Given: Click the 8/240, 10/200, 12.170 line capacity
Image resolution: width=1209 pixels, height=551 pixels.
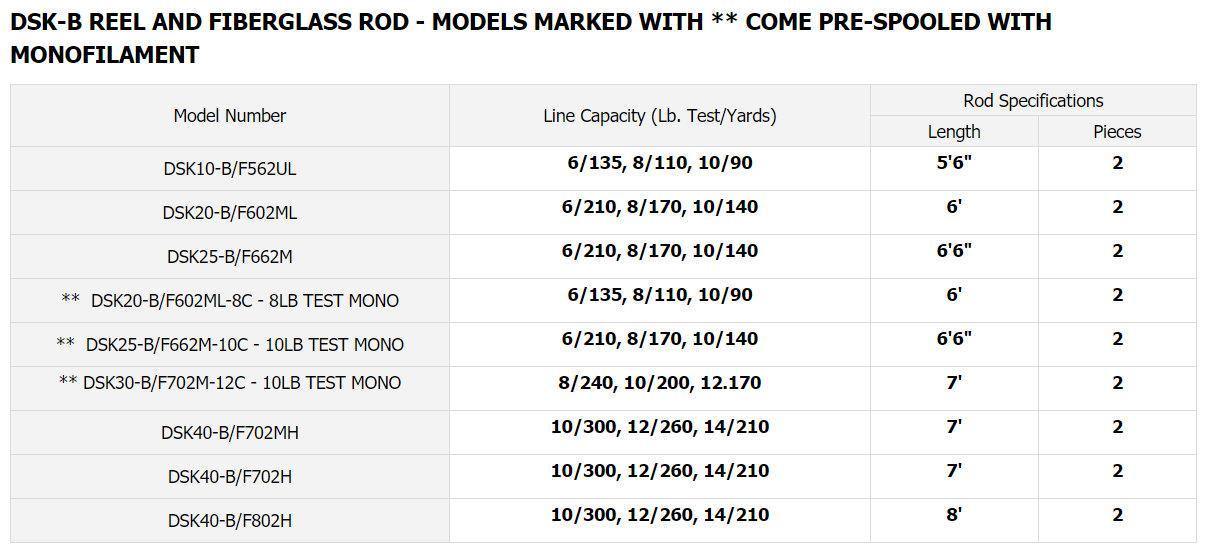Looking at the screenshot, I should pyautogui.click(x=659, y=383).
